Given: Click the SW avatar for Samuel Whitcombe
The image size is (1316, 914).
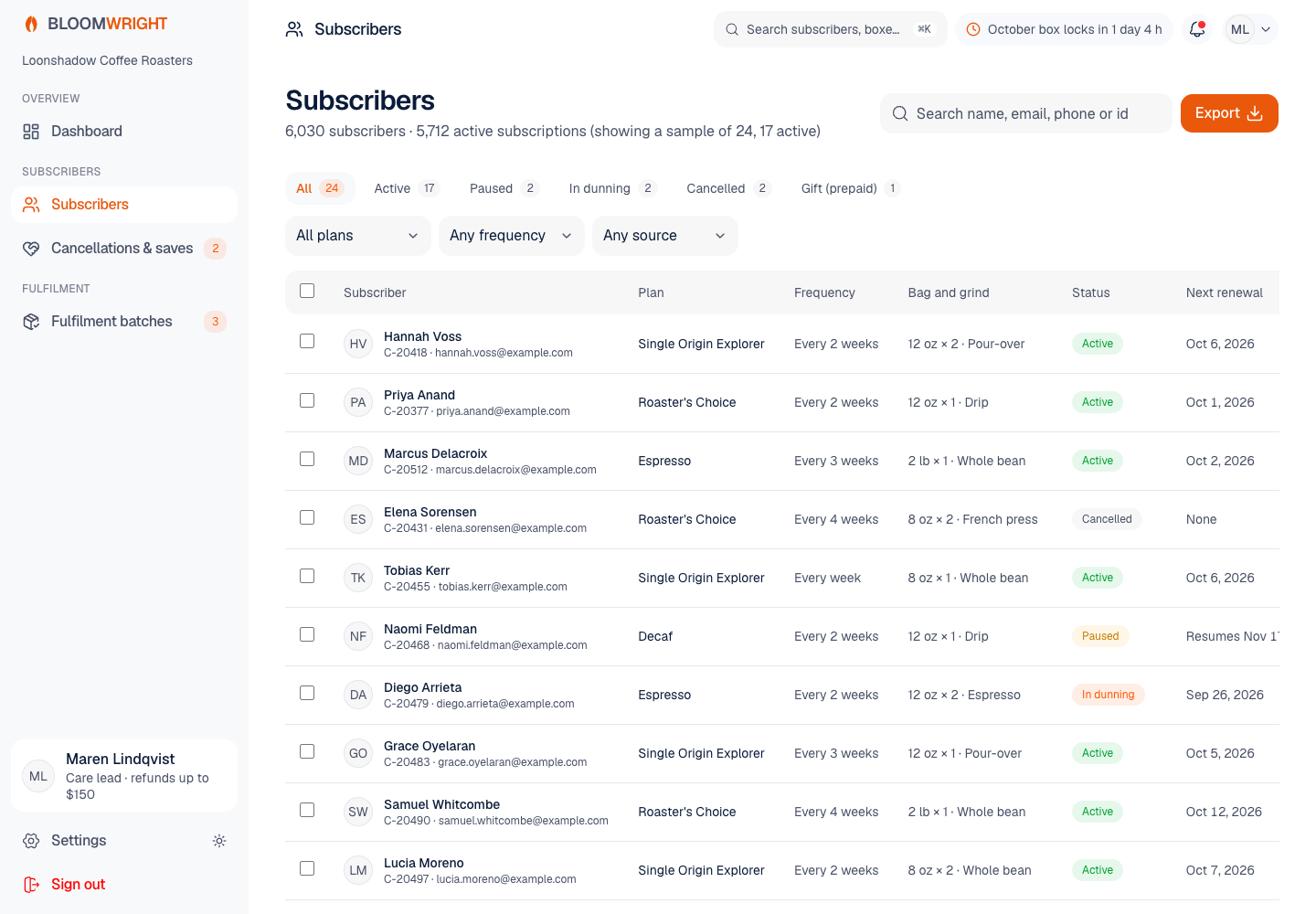Looking at the screenshot, I should click(x=358, y=812).
